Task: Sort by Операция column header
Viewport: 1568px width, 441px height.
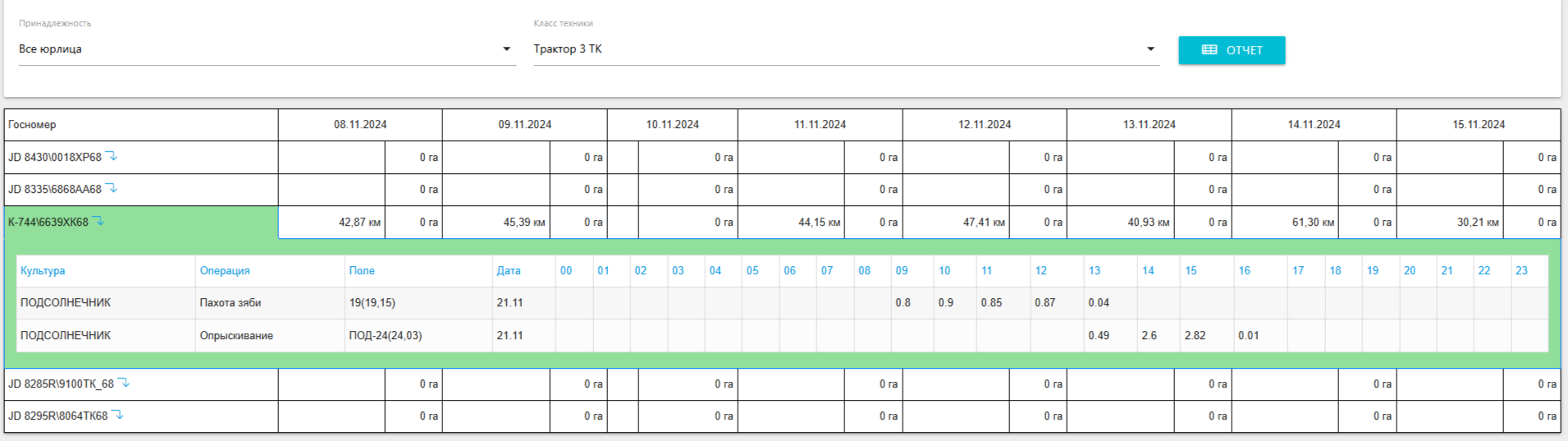Action: 224,270
